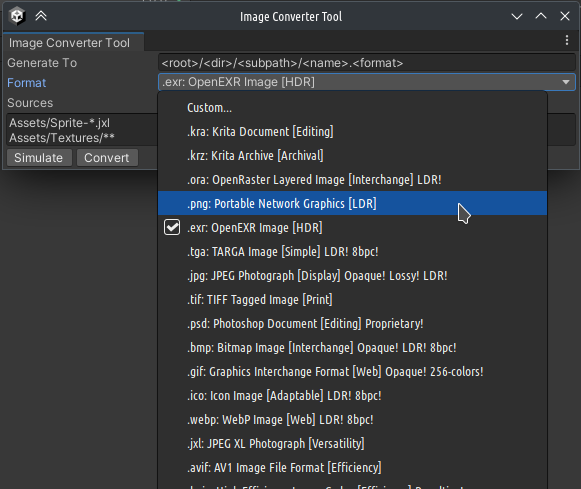This screenshot has width=581, height=489.
Task: Click the Convert button
Action: (107, 157)
